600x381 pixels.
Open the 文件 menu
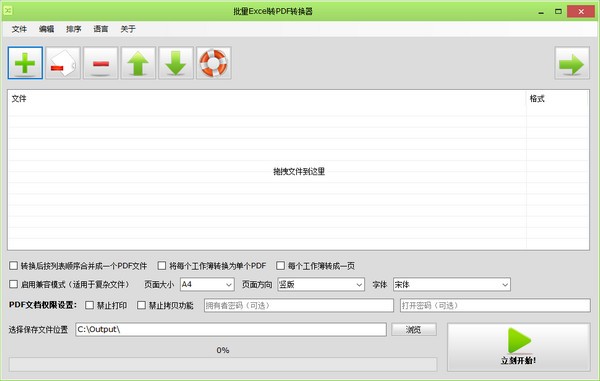click(19, 29)
